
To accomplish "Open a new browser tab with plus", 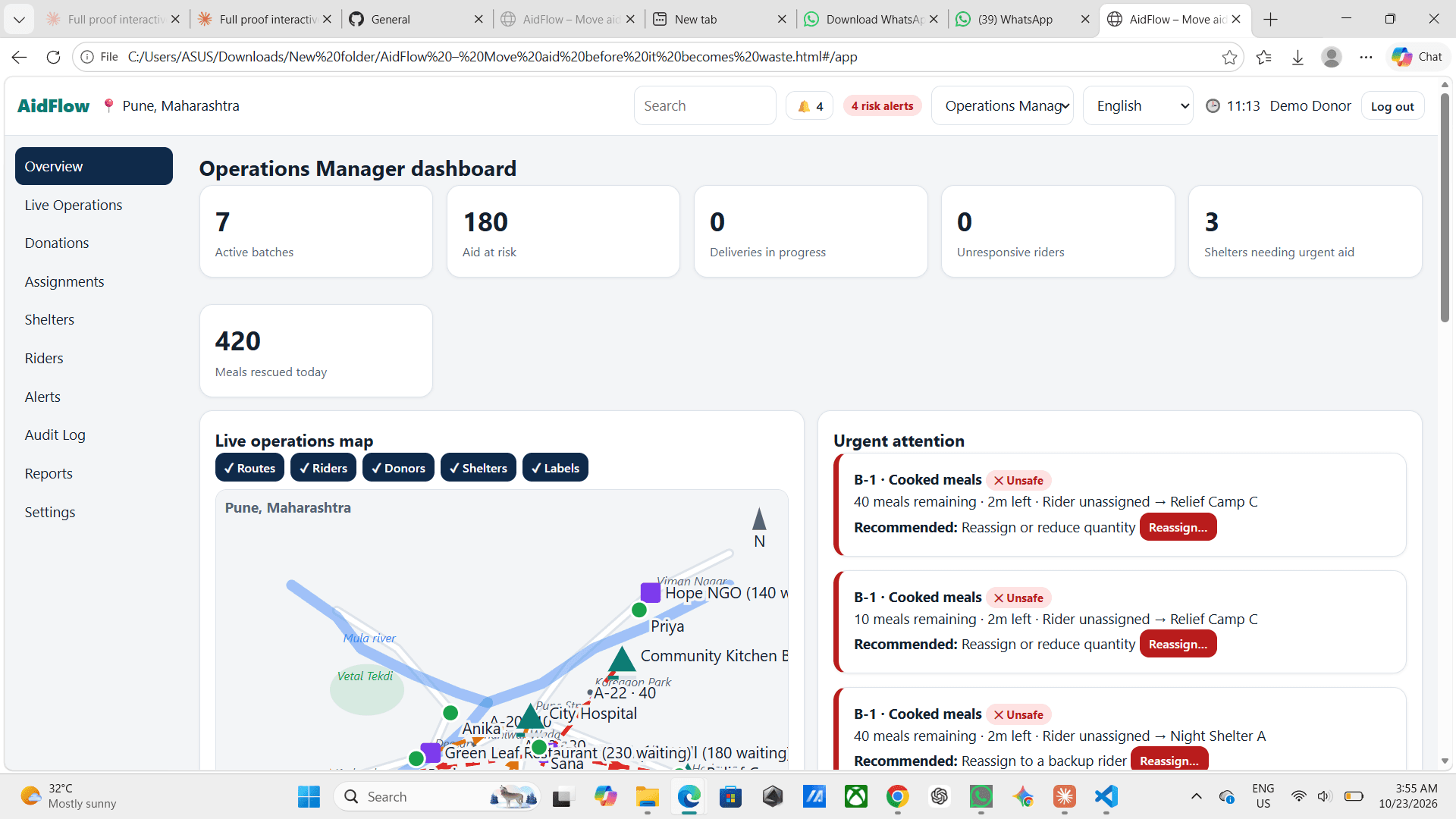I will point(1271,19).
